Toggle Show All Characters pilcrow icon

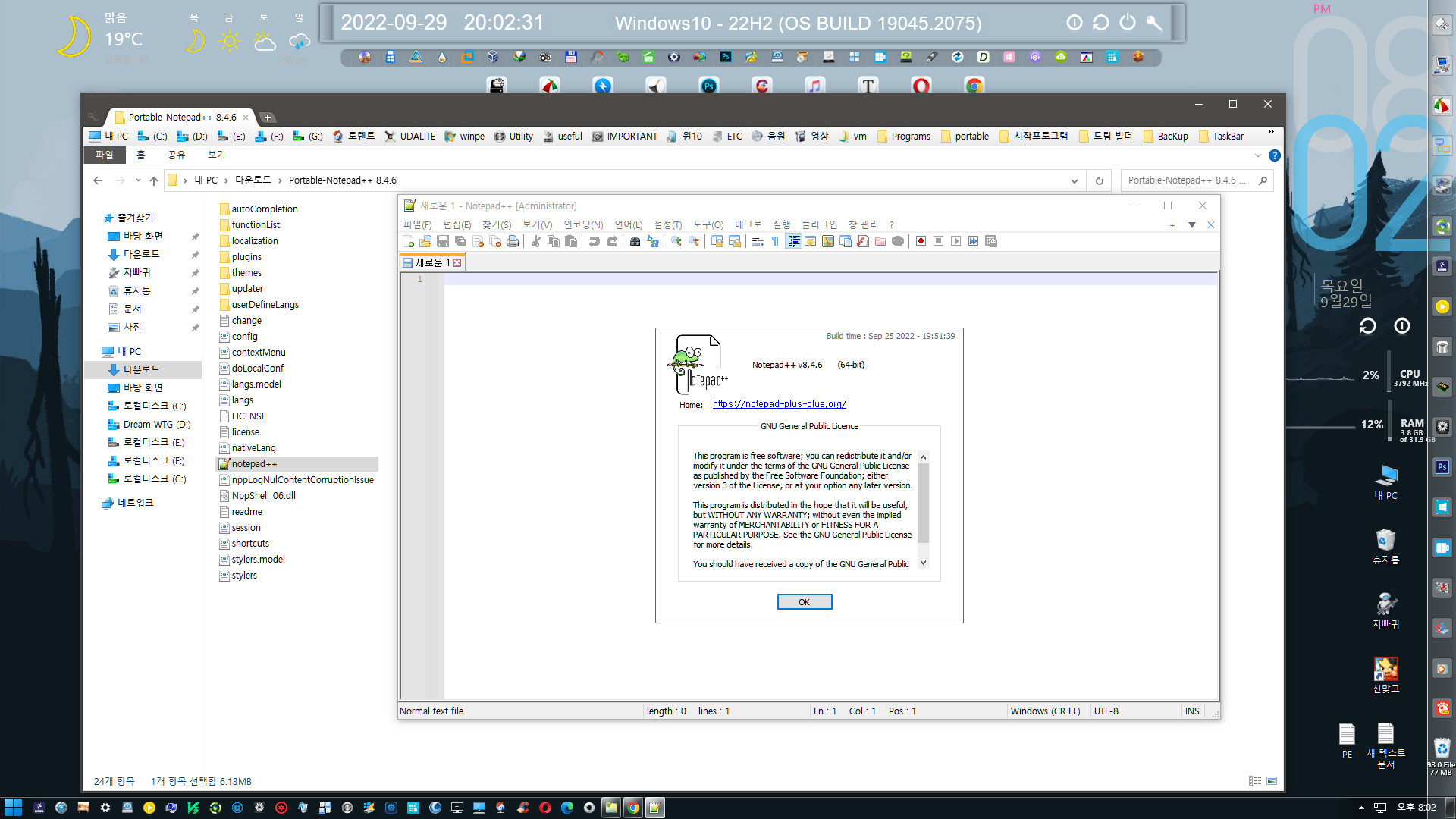click(775, 241)
